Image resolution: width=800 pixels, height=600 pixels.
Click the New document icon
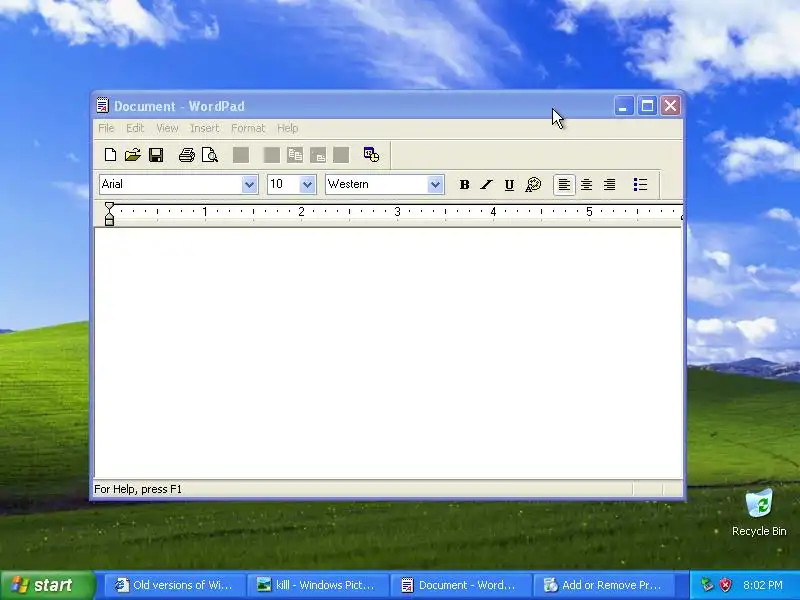(110, 155)
